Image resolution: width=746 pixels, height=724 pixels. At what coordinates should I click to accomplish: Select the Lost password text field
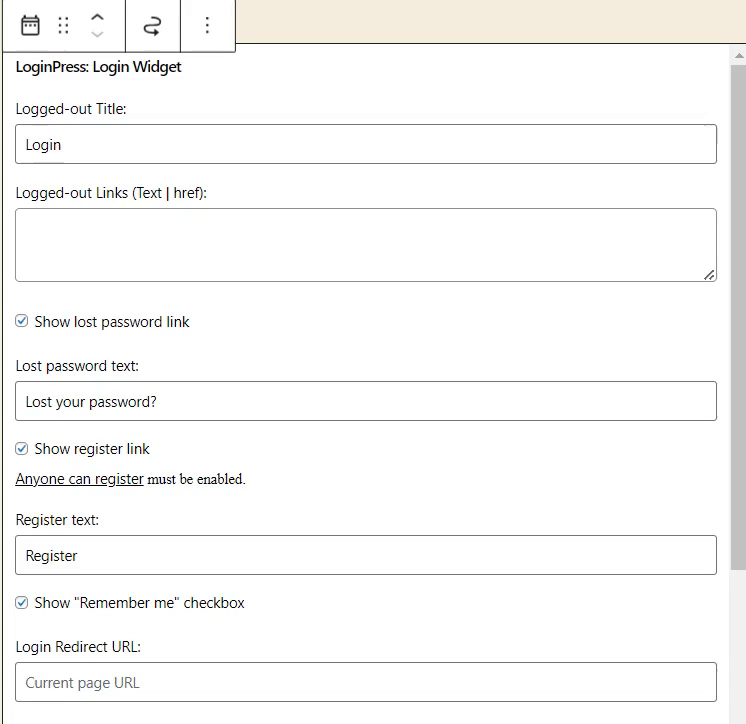click(366, 401)
